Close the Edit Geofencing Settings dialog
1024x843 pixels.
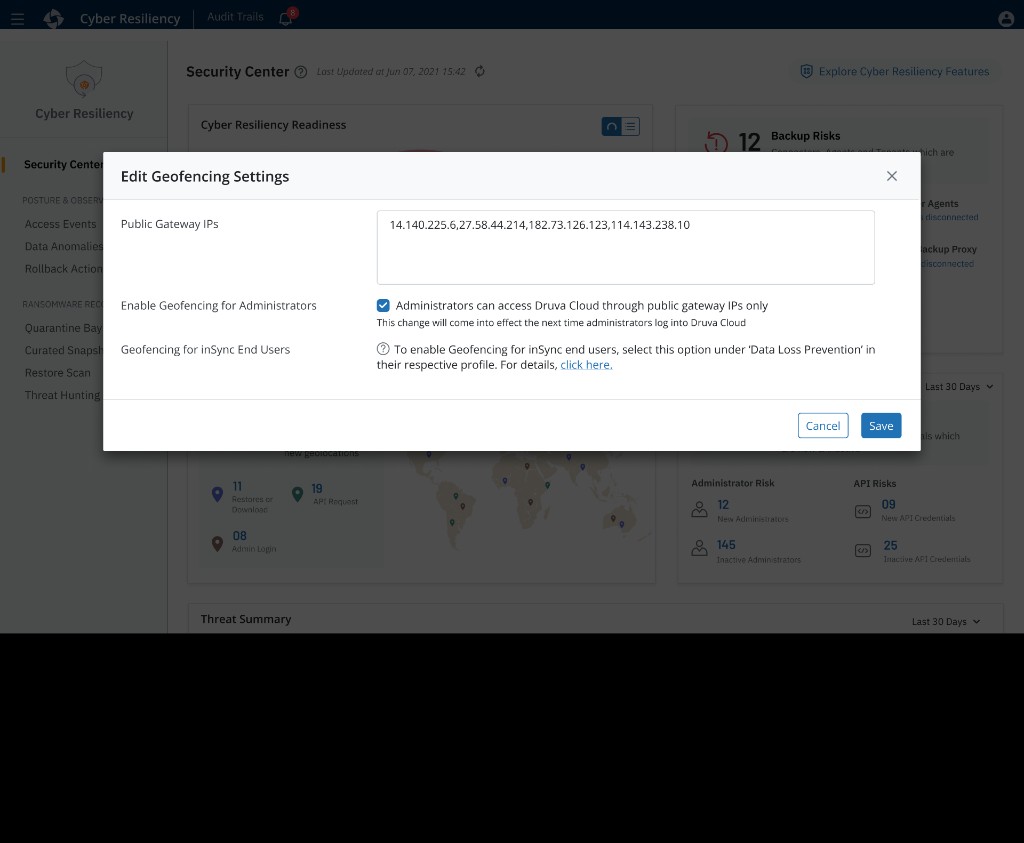click(891, 176)
